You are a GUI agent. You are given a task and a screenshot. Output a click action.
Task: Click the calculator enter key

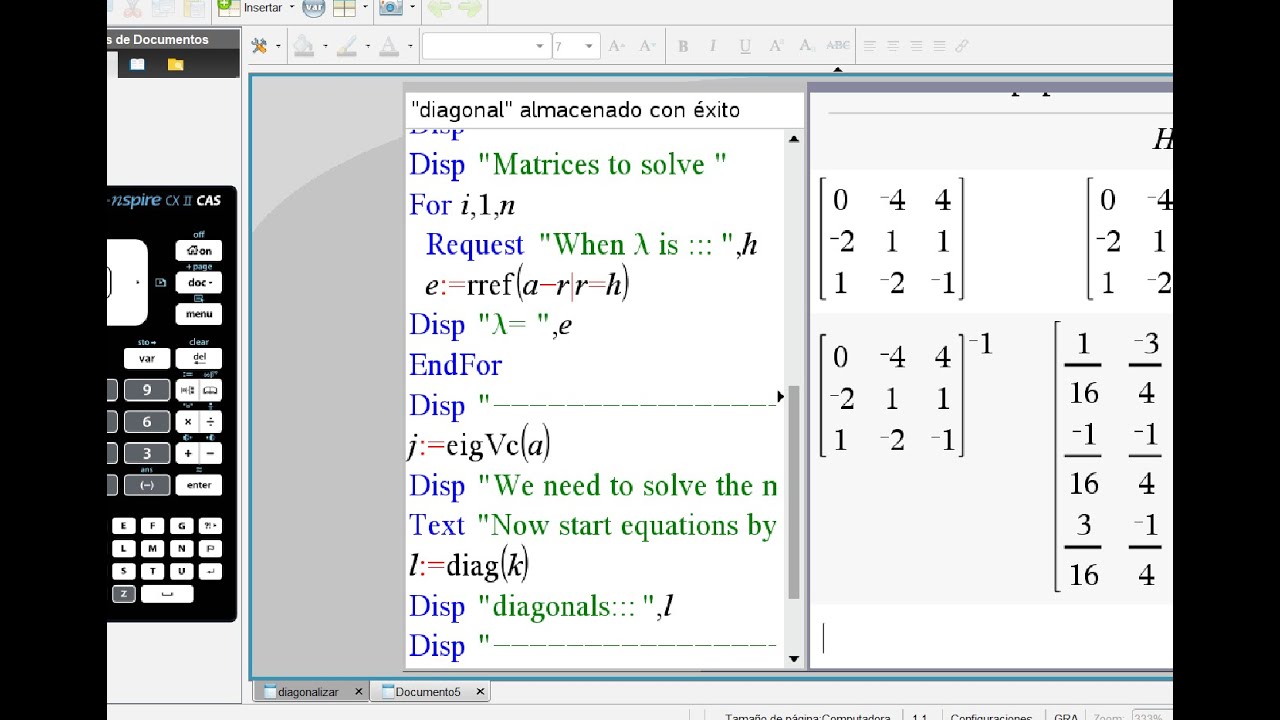(199, 485)
